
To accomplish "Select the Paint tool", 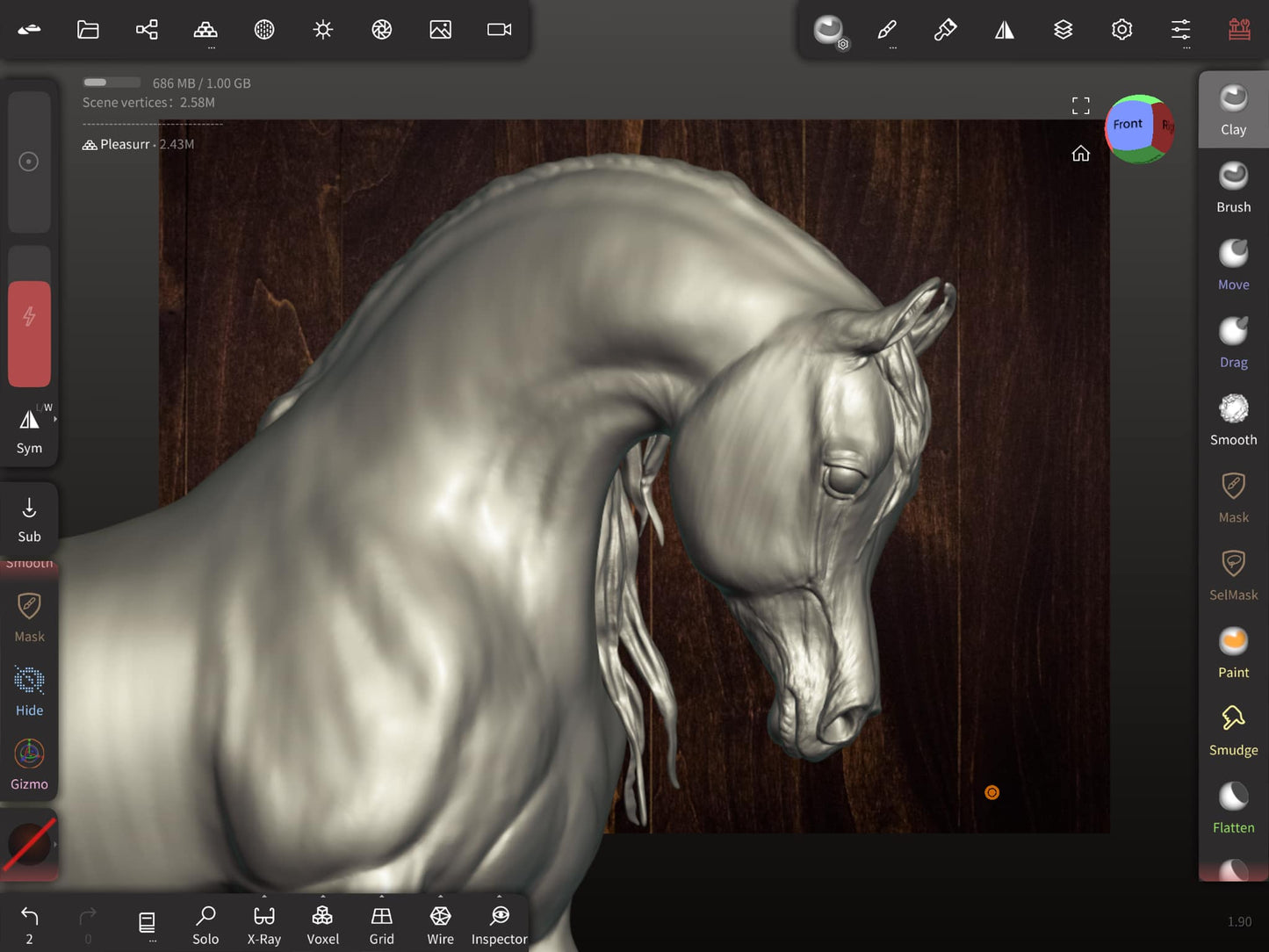I will [x=1234, y=653].
